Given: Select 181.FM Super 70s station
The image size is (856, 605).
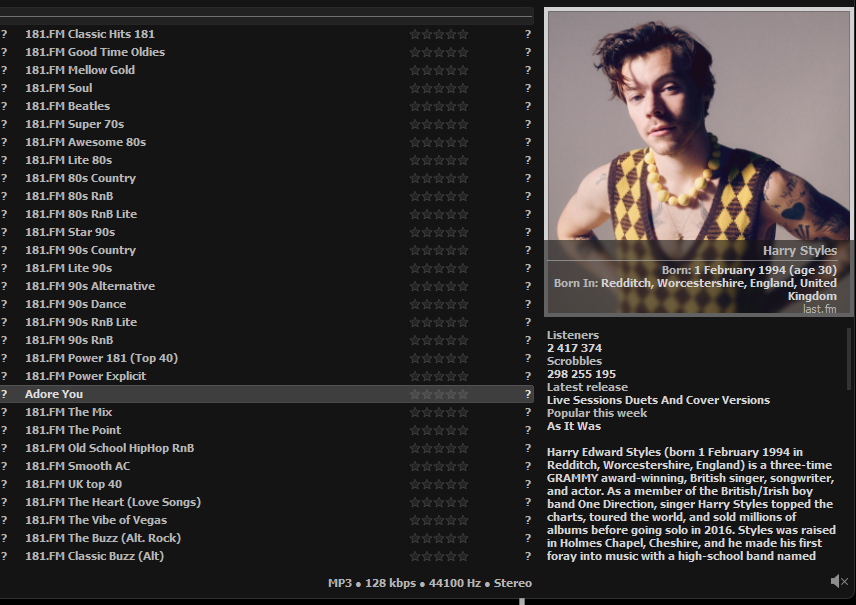Looking at the screenshot, I should pos(267,124).
